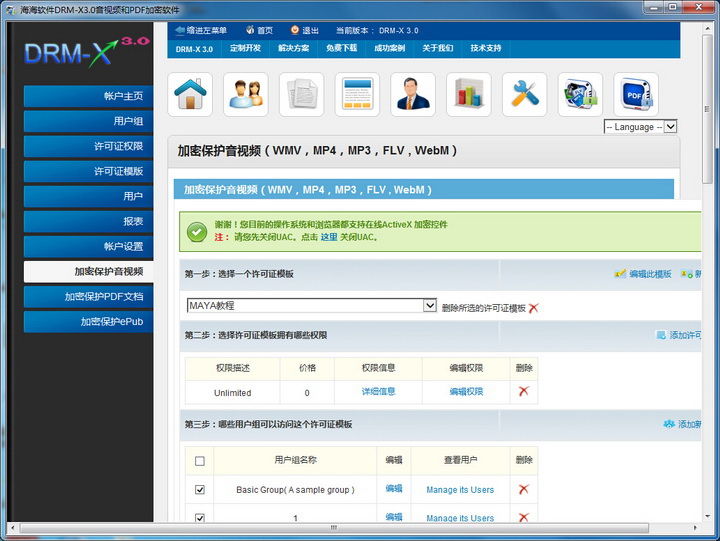The height and width of the screenshot is (541, 720).
Task: Click the 缩进左菜单 collapse arrow icon
Action: (180, 30)
